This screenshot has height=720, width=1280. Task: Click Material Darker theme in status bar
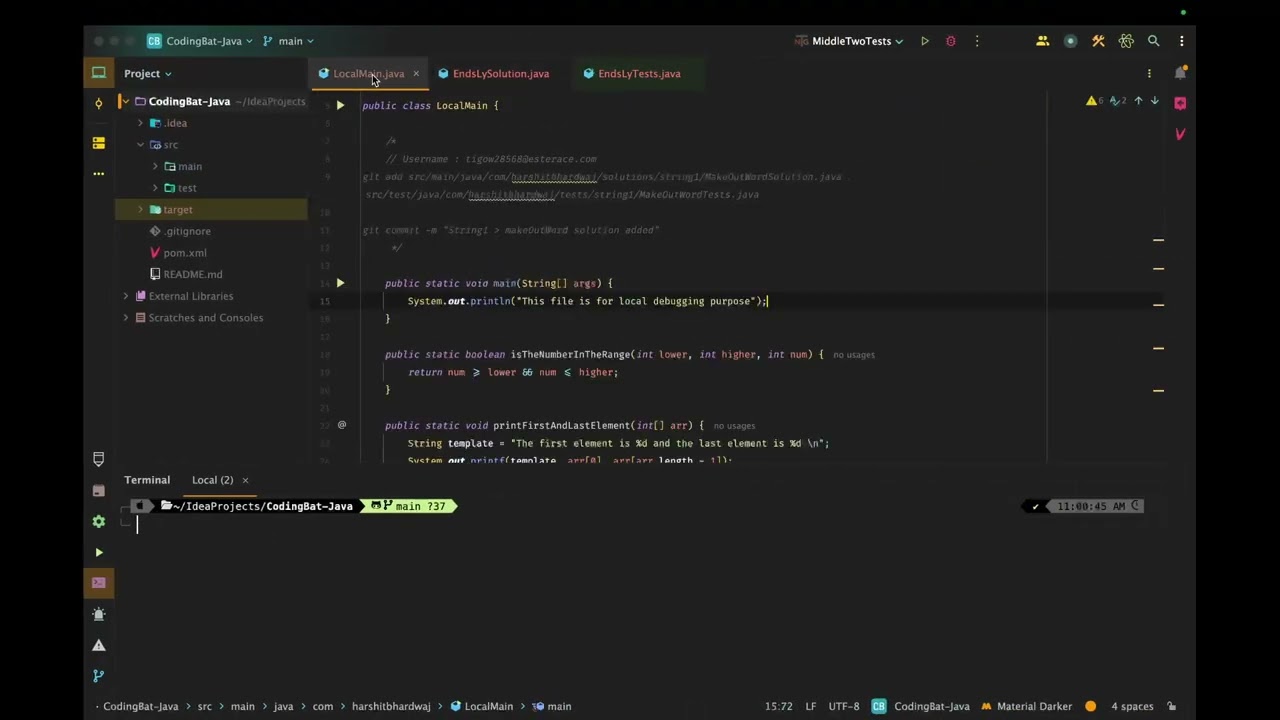pos(1026,706)
